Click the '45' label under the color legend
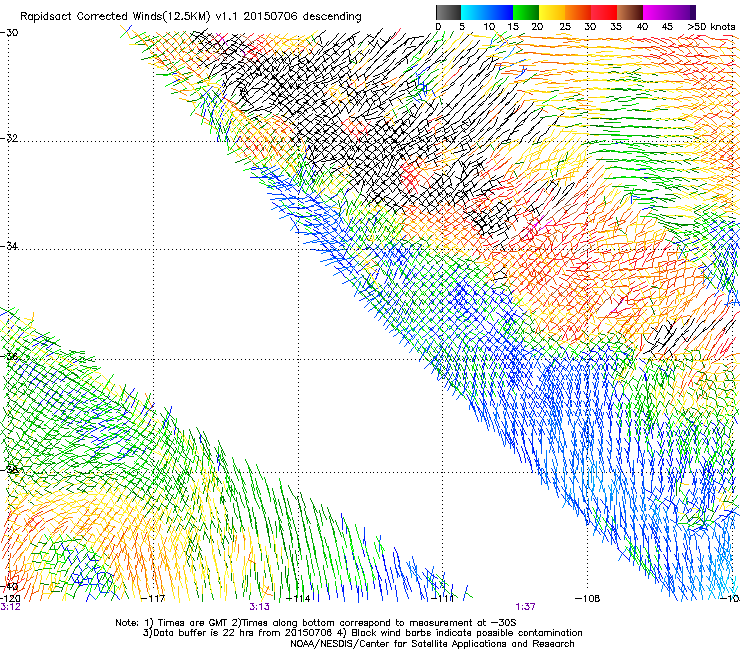Viewport: 740px width, 650px height. coord(667,26)
